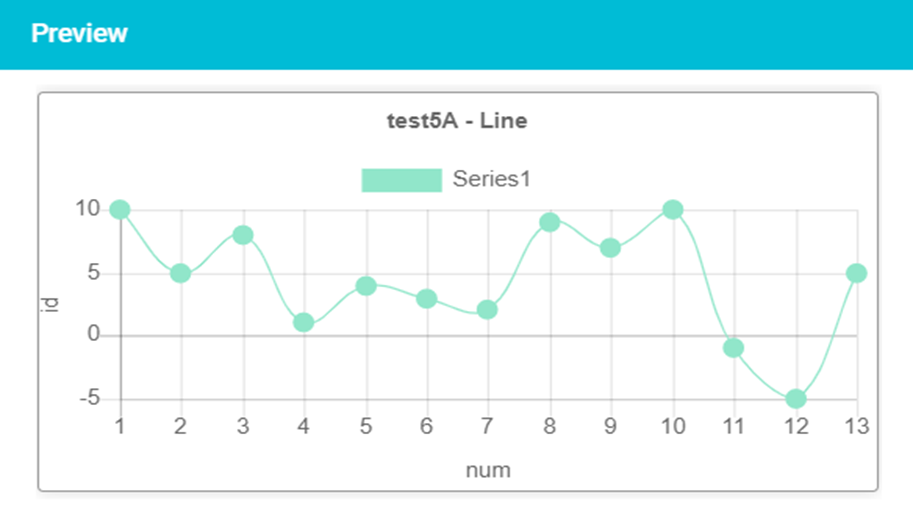Click x-axis tick label 13
This screenshot has width=913, height=505.
point(857,426)
